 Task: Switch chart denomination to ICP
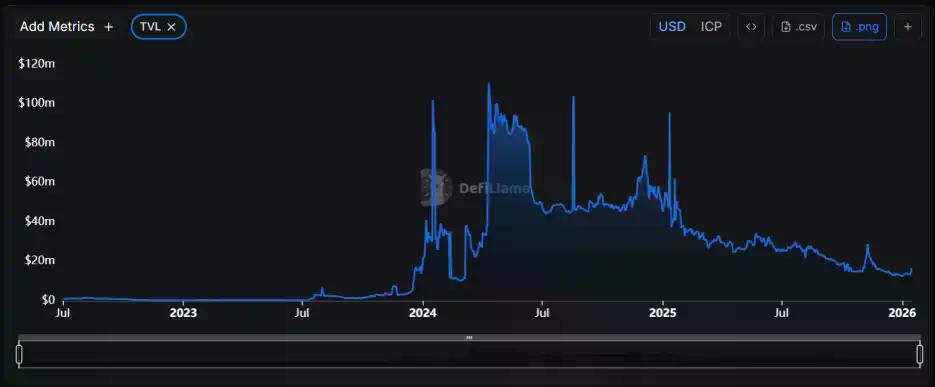(711, 27)
